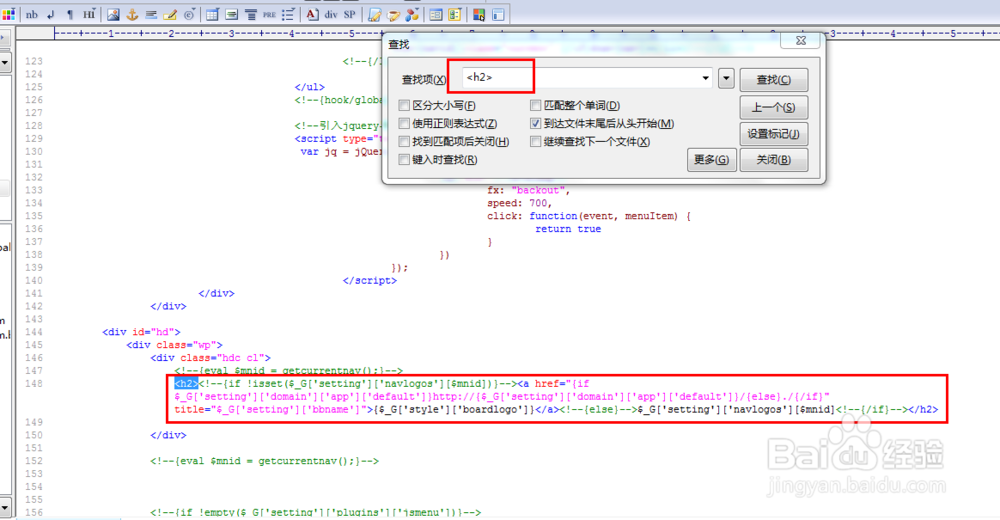
Task: Open the checklist toolbar icon
Action: coord(455,14)
